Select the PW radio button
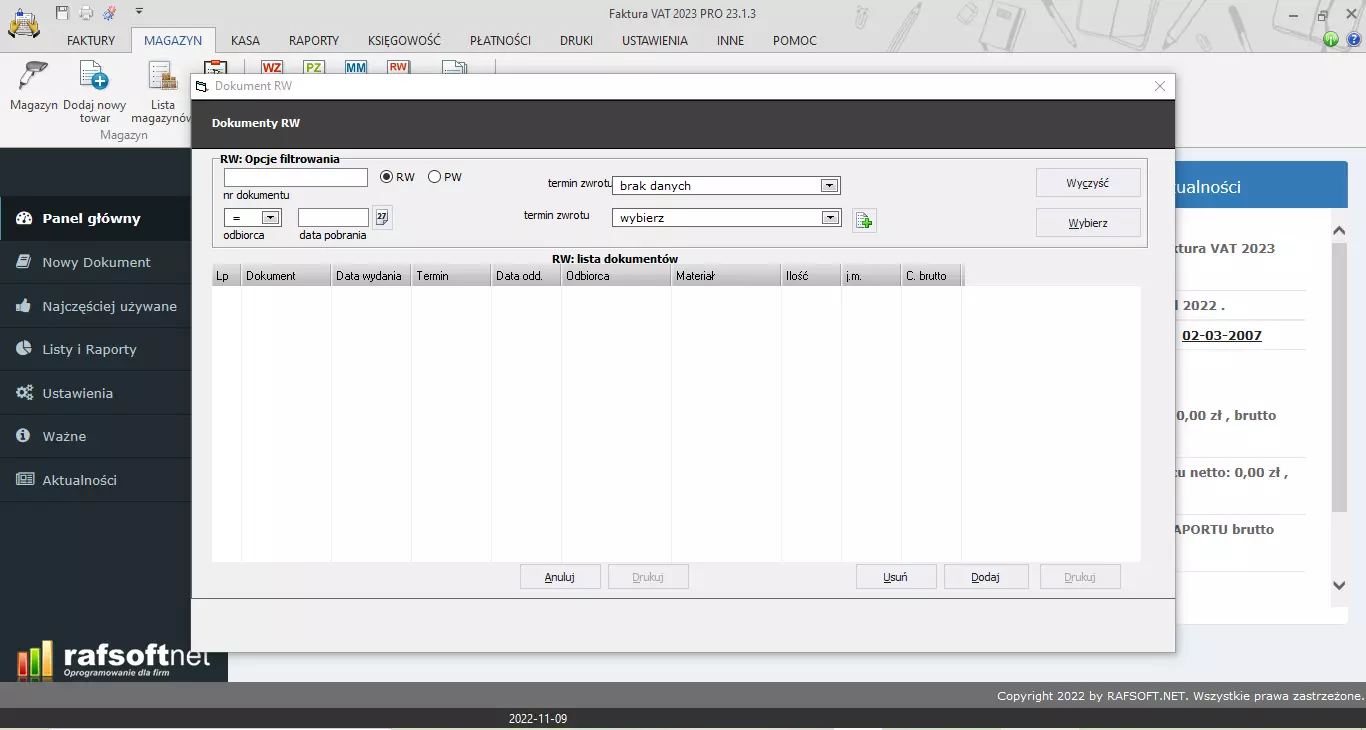 click(434, 177)
